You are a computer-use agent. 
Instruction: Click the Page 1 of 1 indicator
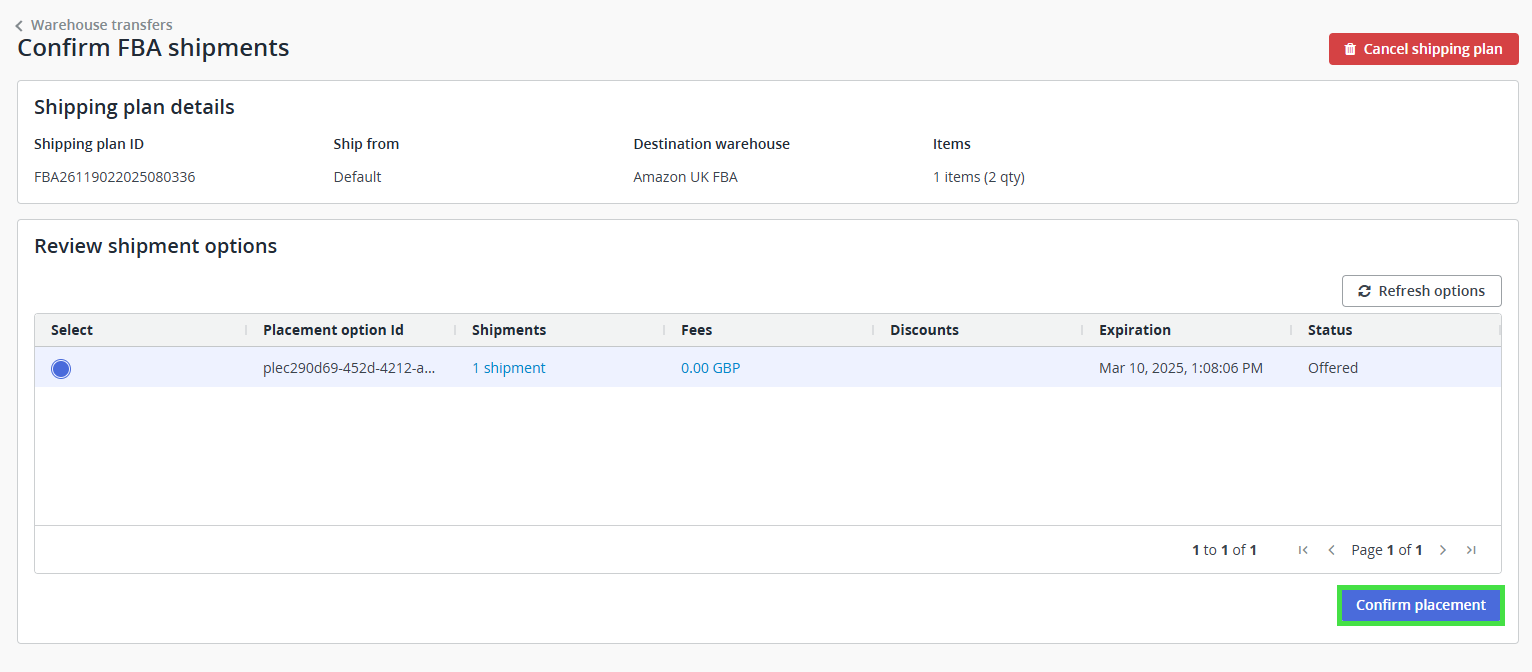click(1387, 550)
